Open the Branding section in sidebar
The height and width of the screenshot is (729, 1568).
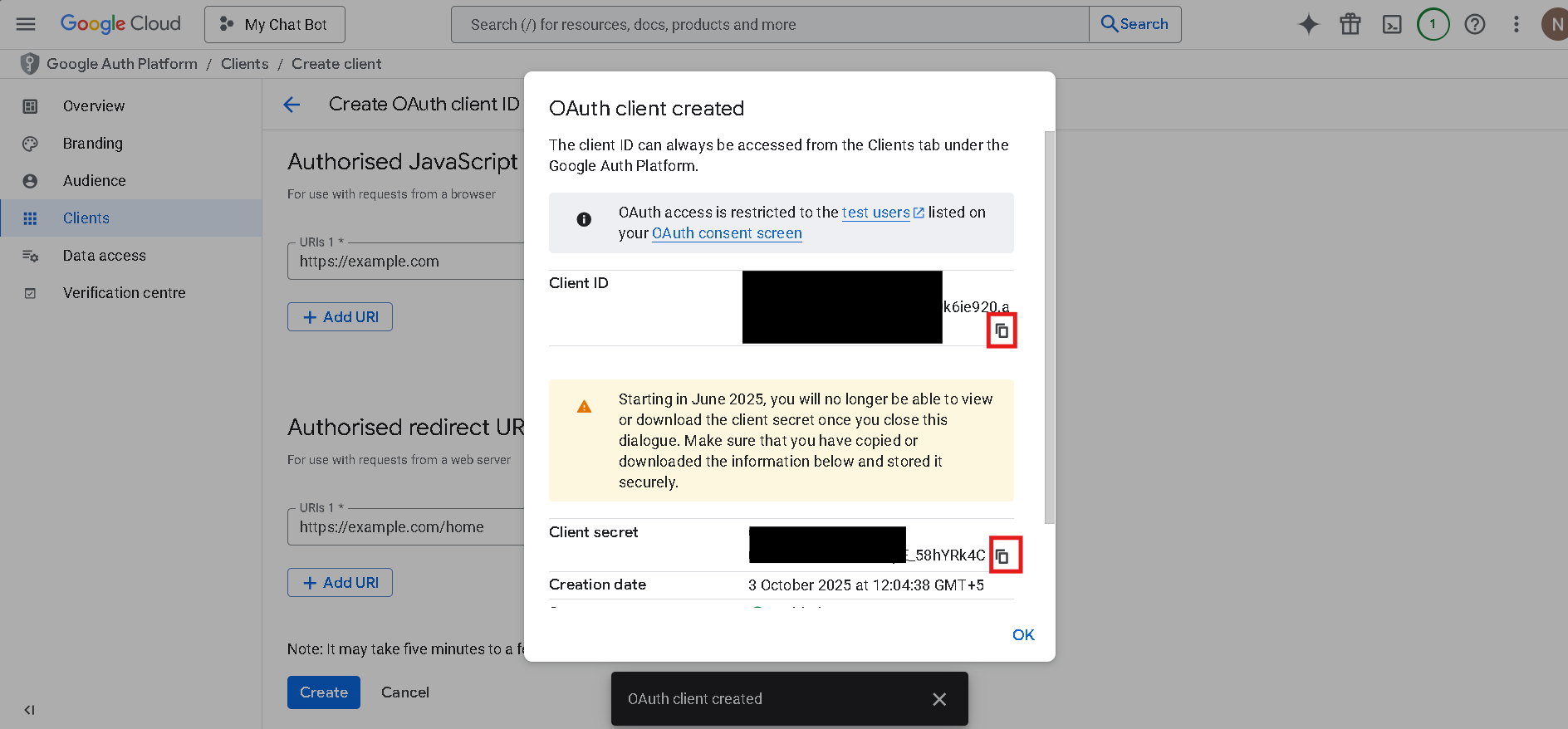tap(92, 144)
